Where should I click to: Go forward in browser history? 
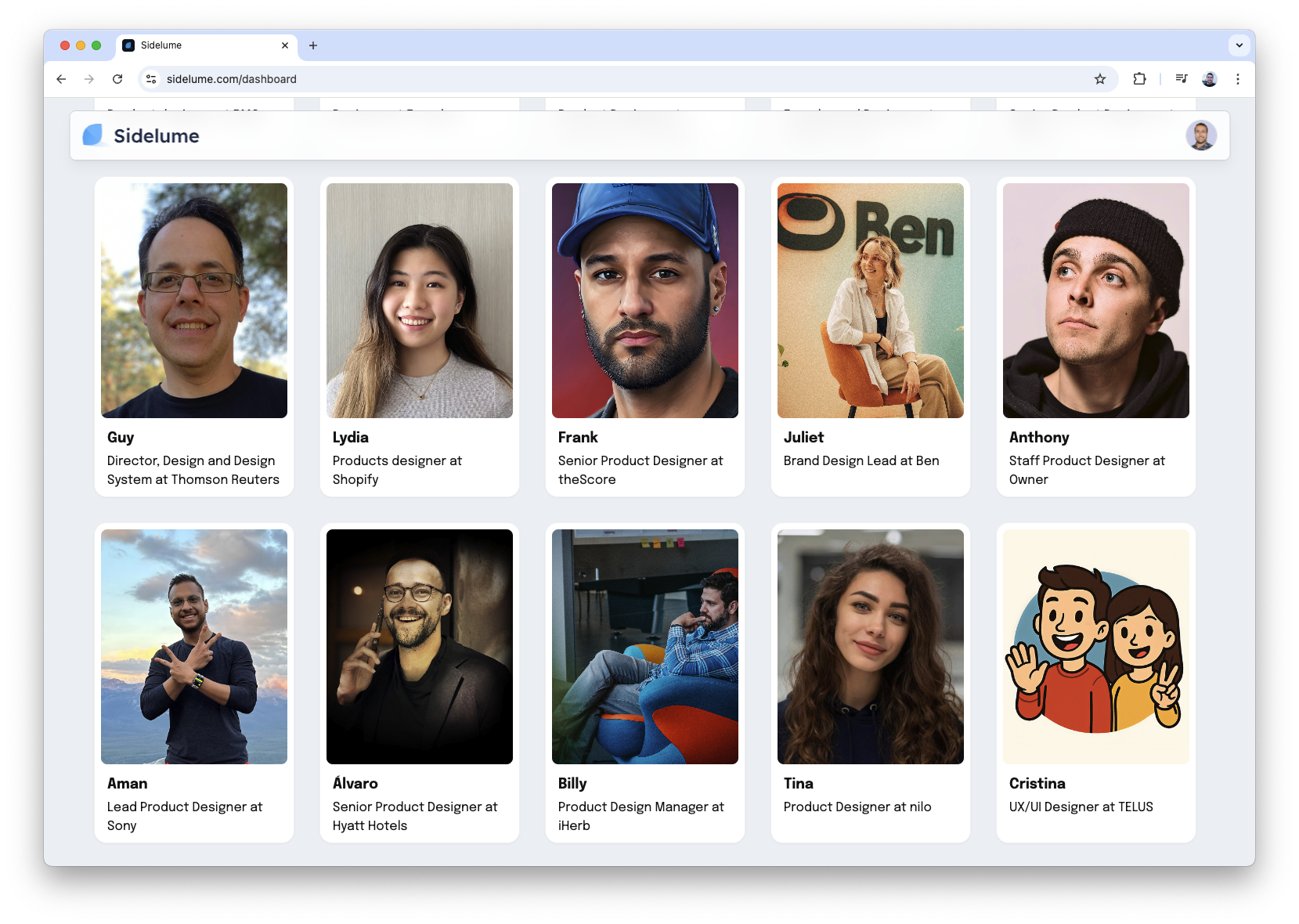[x=89, y=79]
